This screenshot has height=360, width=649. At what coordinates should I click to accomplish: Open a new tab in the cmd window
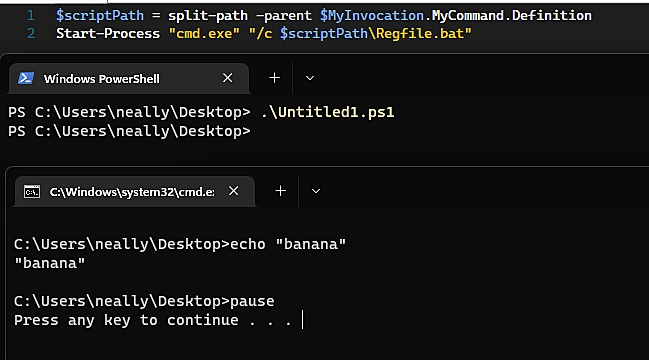tap(281, 191)
